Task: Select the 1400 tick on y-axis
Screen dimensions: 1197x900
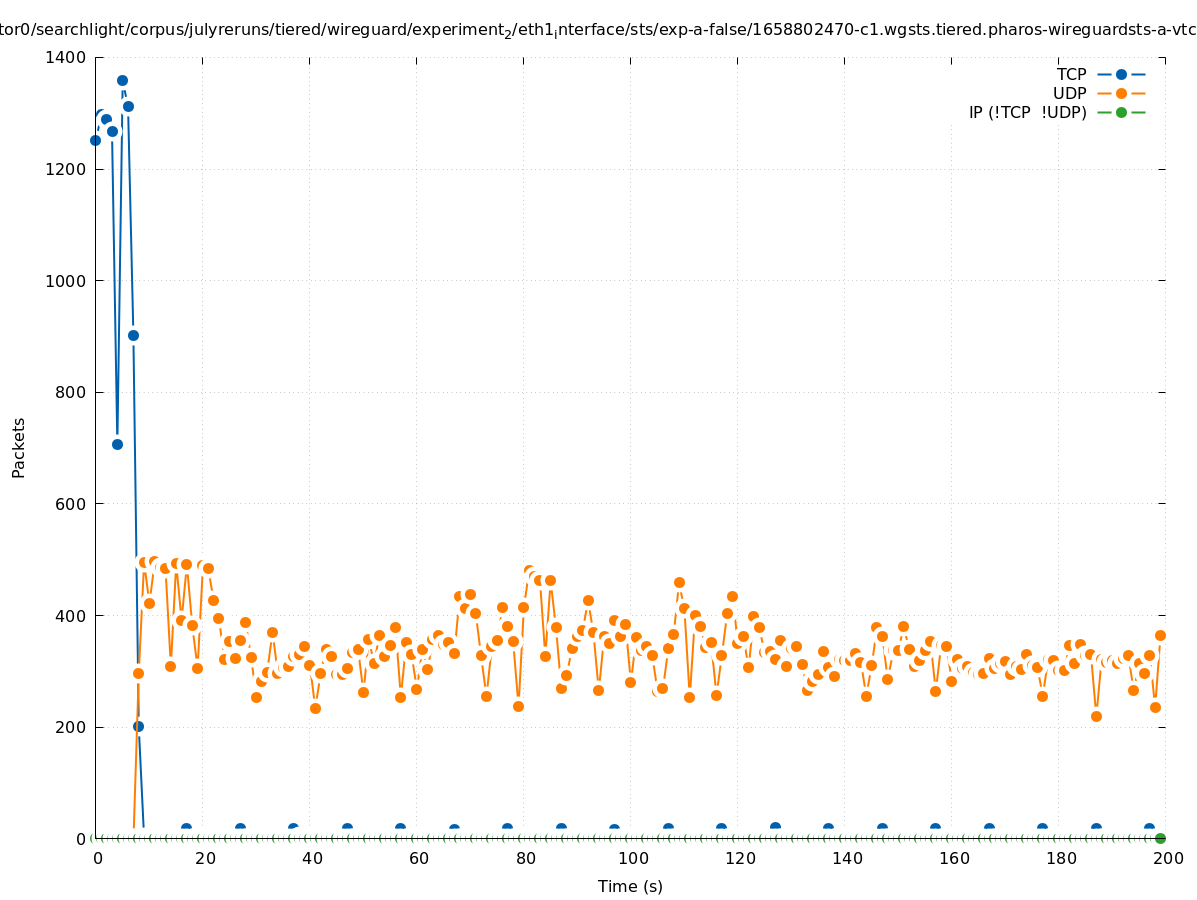Action: click(65, 58)
